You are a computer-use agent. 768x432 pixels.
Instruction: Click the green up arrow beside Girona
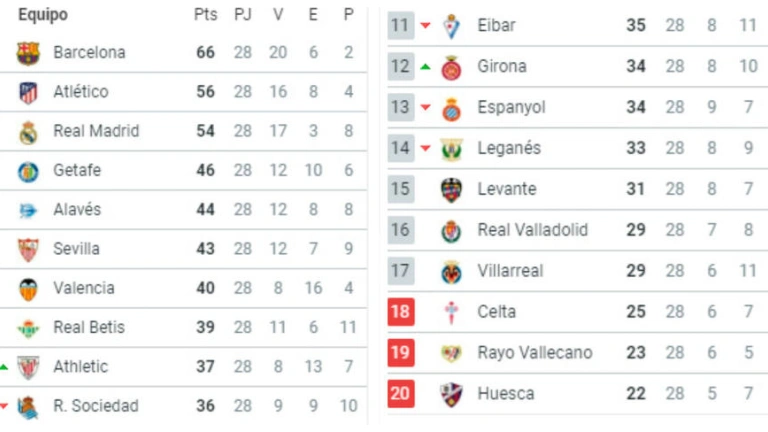425,67
